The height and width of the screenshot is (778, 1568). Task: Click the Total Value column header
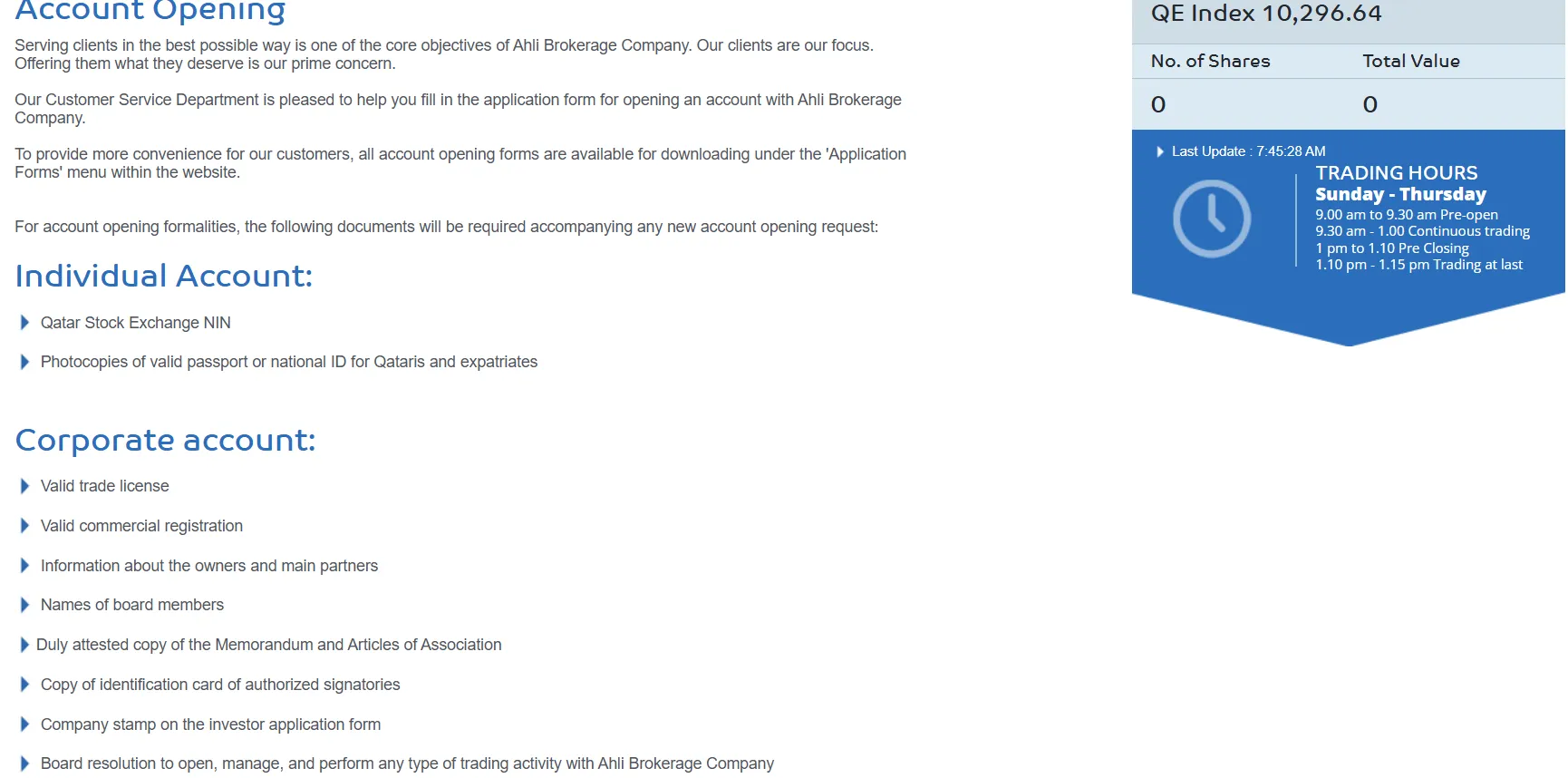click(1410, 61)
